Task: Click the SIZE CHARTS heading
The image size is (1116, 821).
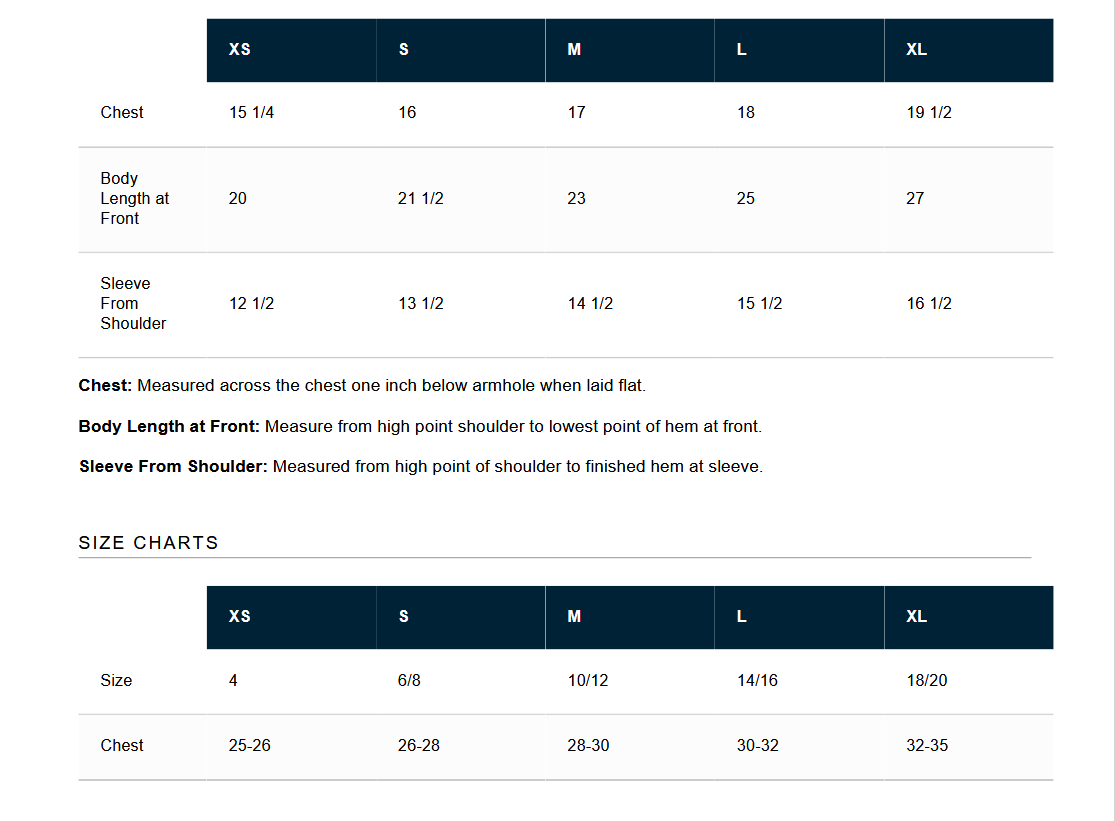Action: click(x=148, y=543)
